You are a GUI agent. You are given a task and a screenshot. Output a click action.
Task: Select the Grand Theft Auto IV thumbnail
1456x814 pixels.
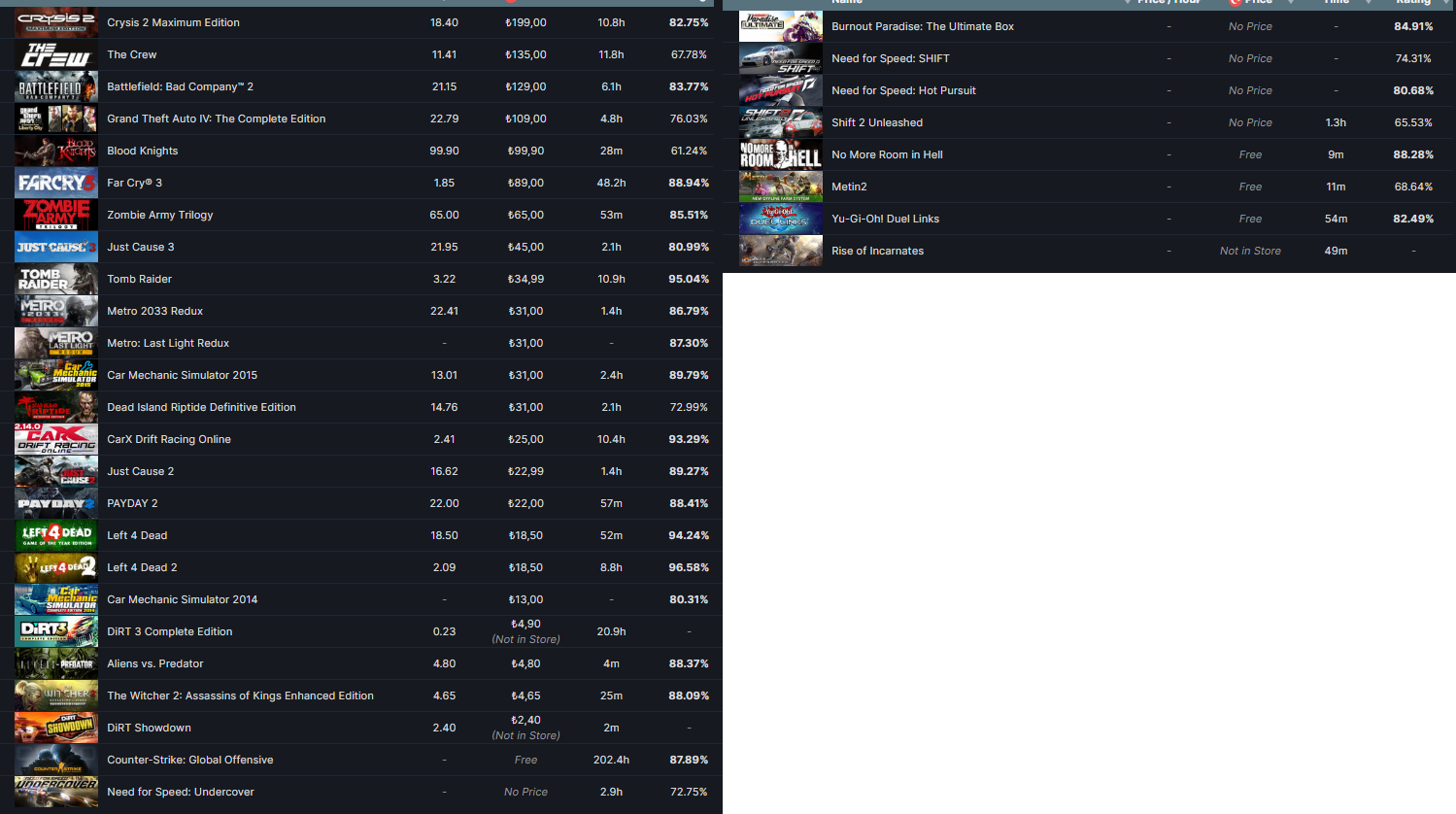pos(56,119)
